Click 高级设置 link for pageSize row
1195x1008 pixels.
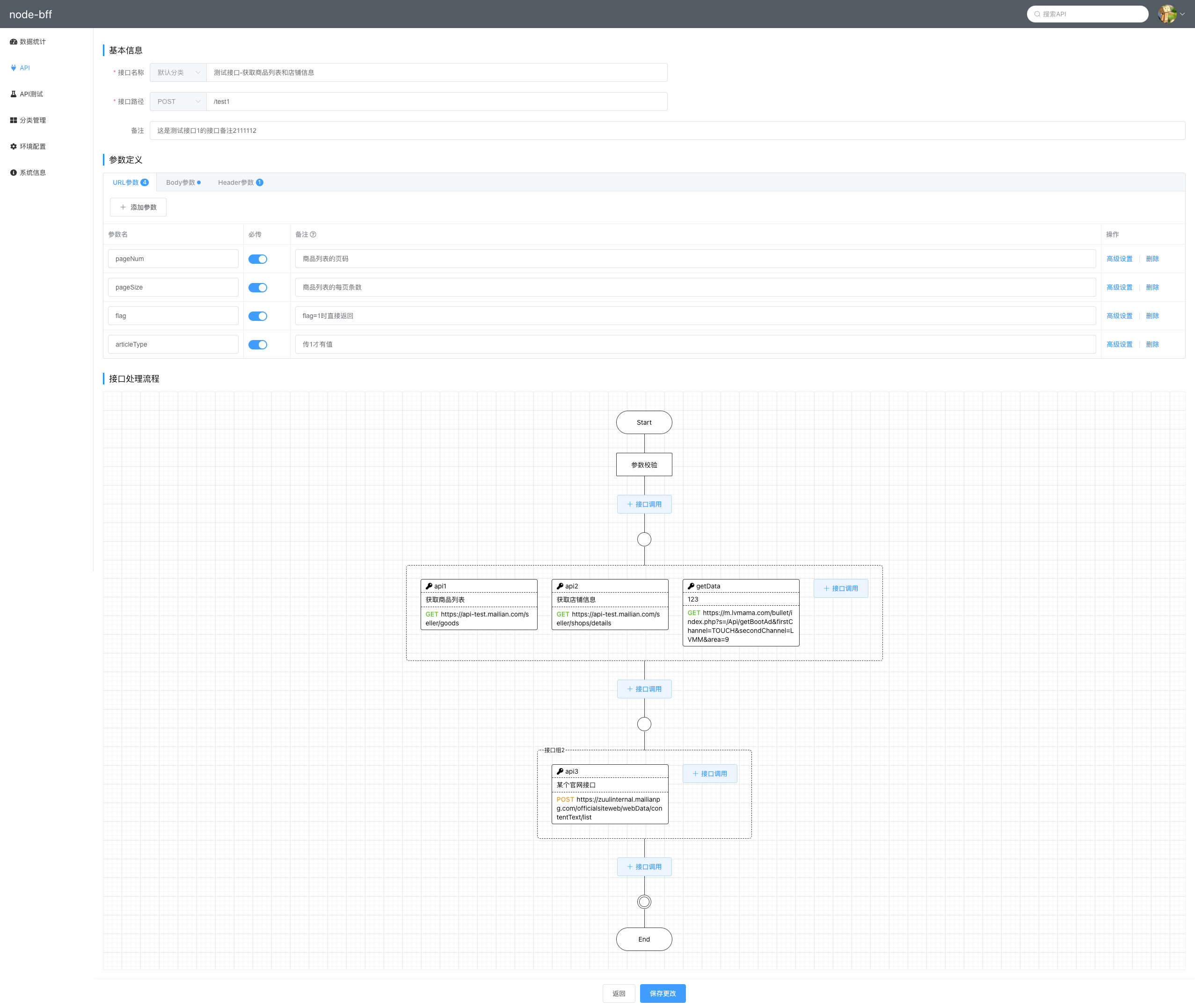(x=1119, y=288)
